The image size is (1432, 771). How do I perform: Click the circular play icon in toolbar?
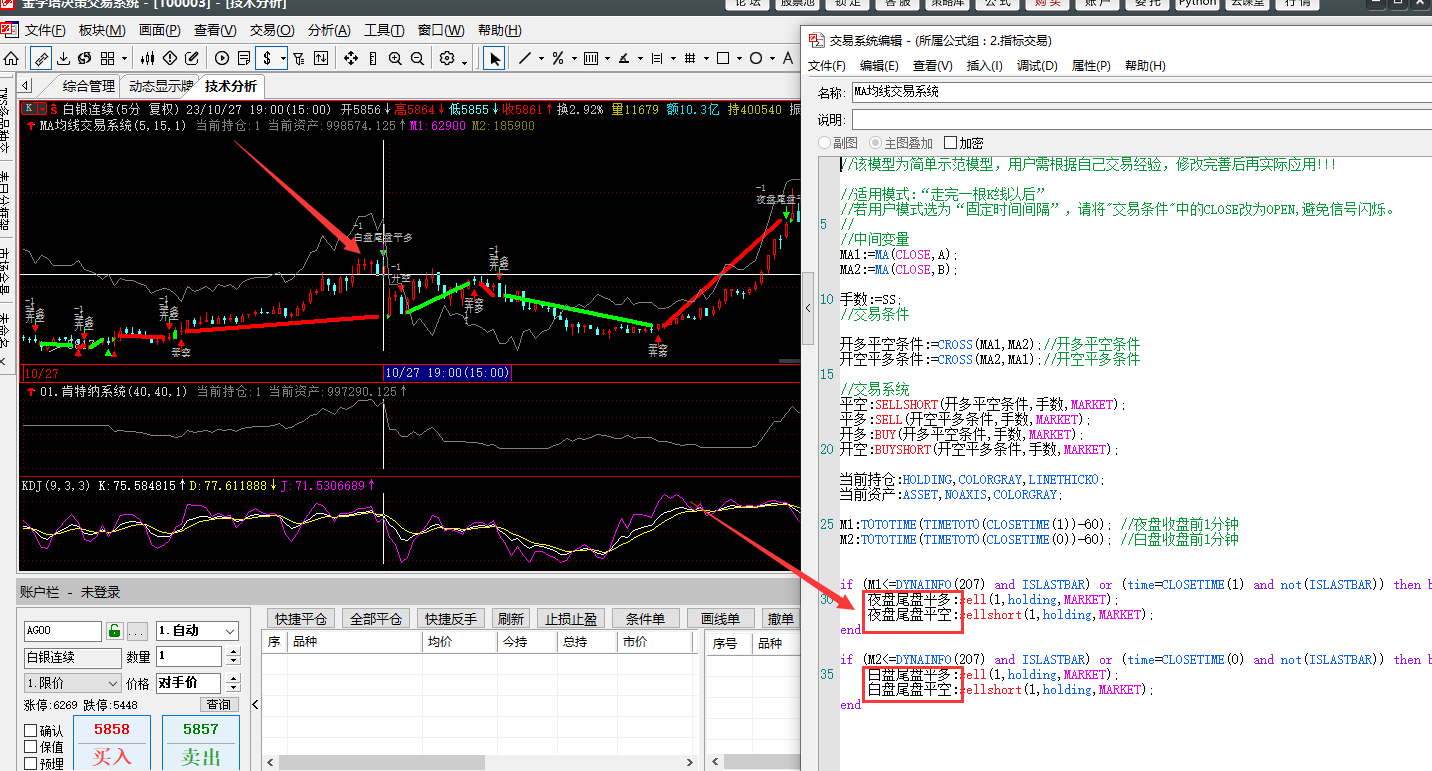click(222, 58)
